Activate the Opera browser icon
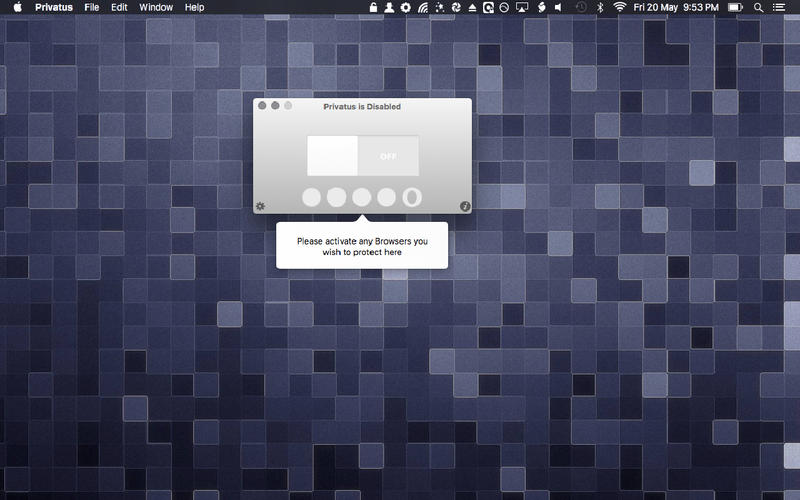 coord(412,197)
